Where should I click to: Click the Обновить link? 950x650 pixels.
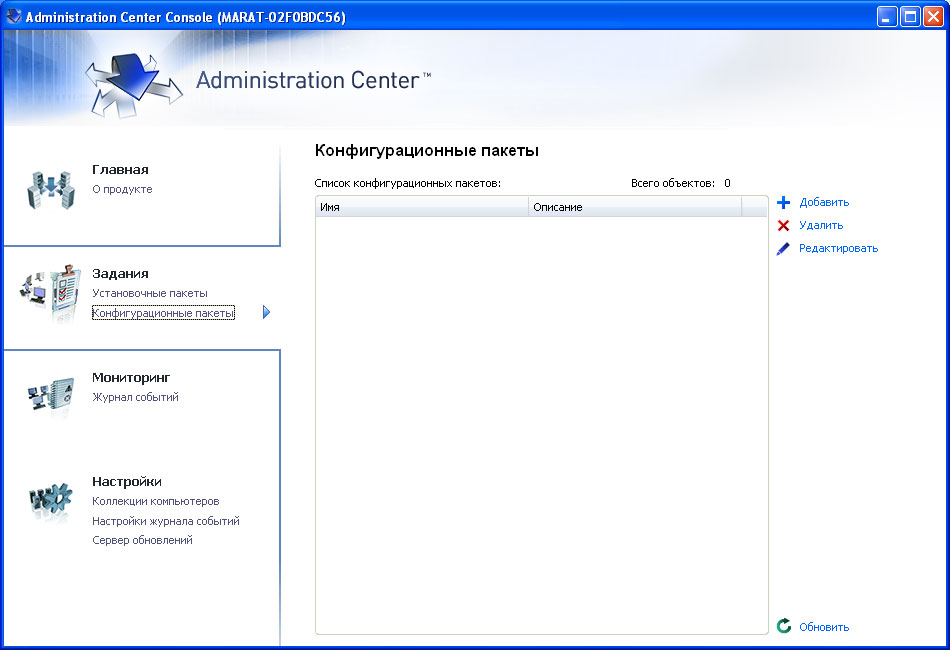(x=824, y=627)
